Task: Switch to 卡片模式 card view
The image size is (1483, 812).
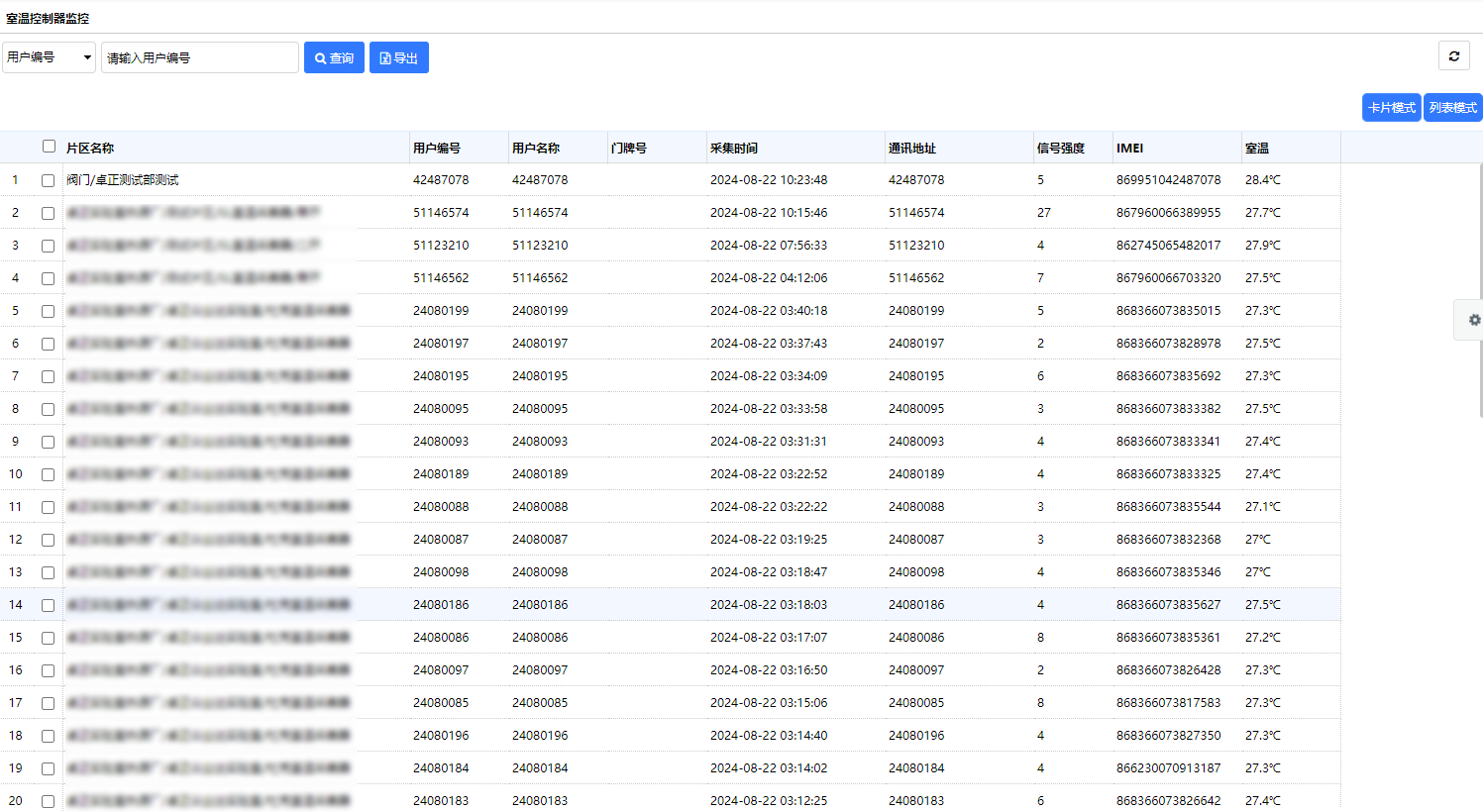Action: coord(1392,108)
